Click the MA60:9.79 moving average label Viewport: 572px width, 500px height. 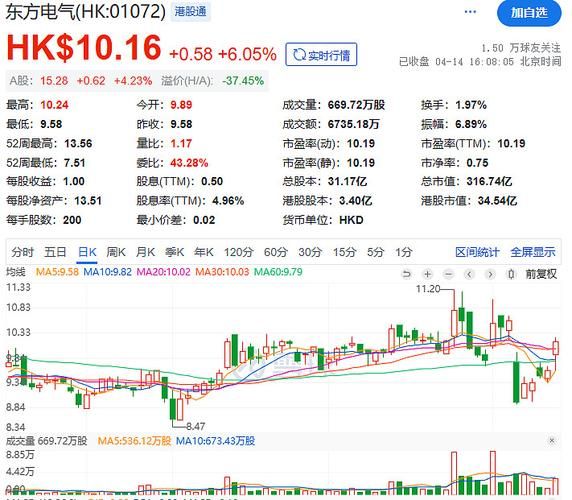(278, 272)
